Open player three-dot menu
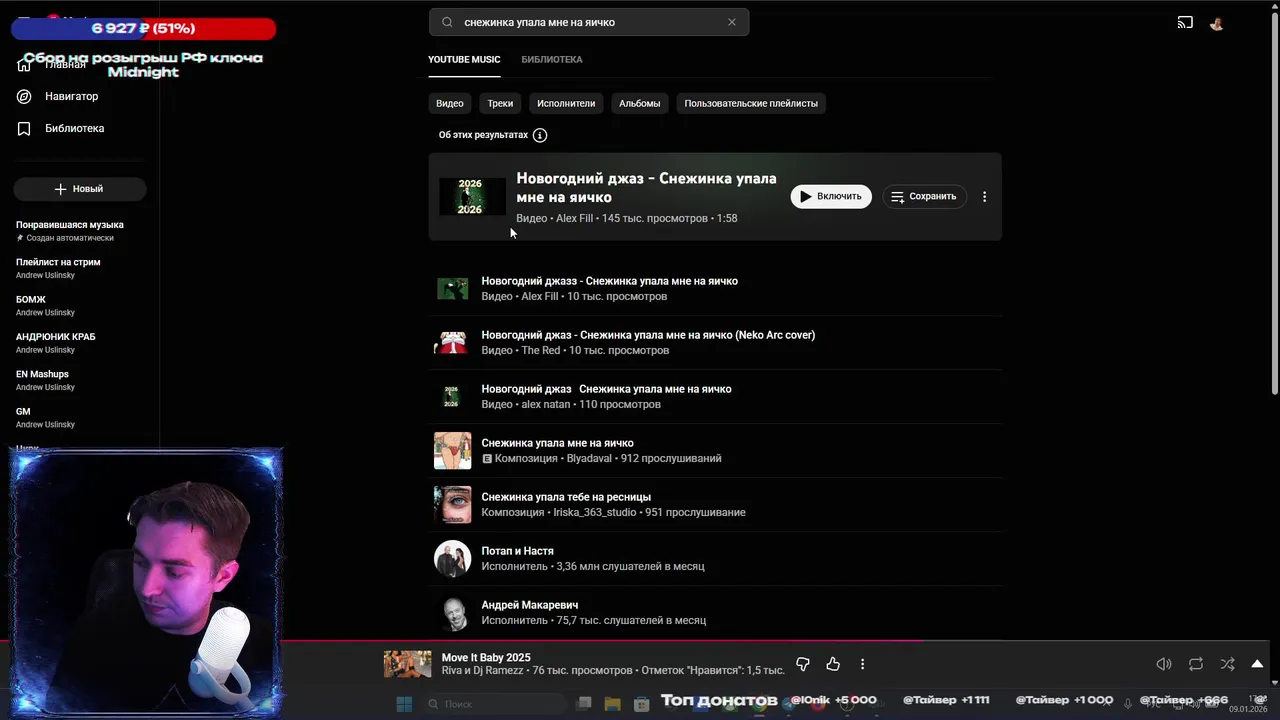The height and width of the screenshot is (720, 1280). [x=862, y=664]
